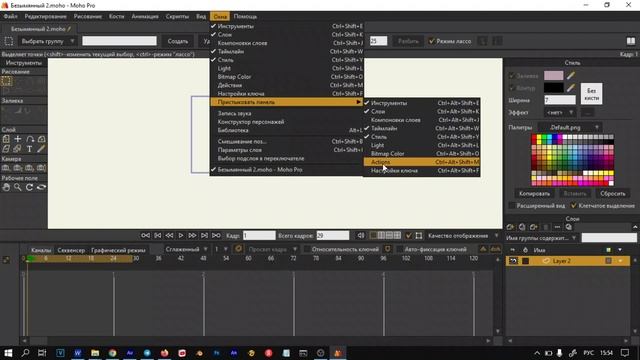Step forward one frame
The width and height of the screenshot is (640, 360).
point(192,236)
